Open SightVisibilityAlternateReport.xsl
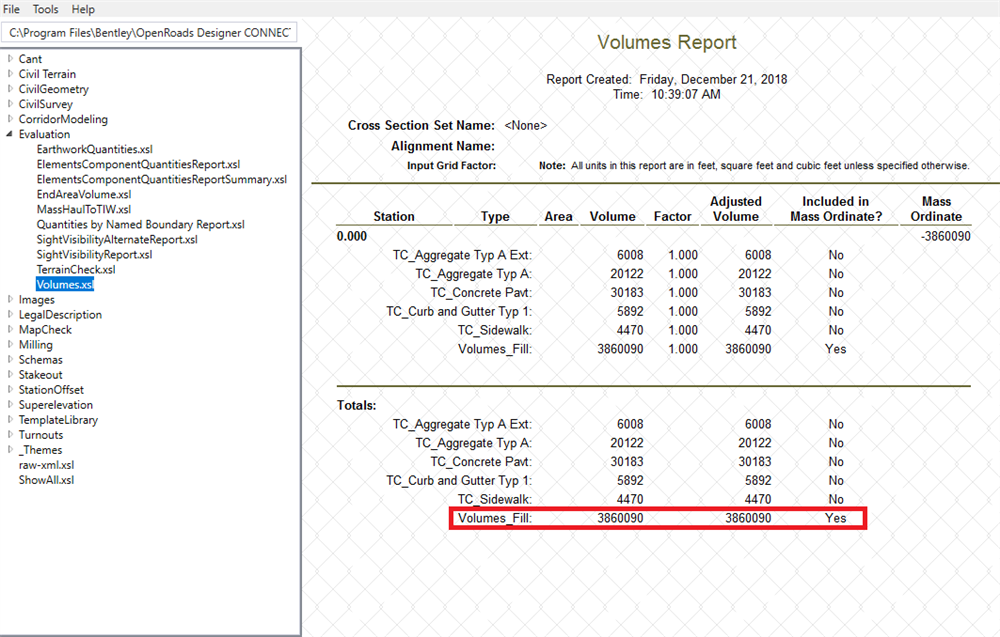Screen dimensions: 1000x637 tap(117, 239)
